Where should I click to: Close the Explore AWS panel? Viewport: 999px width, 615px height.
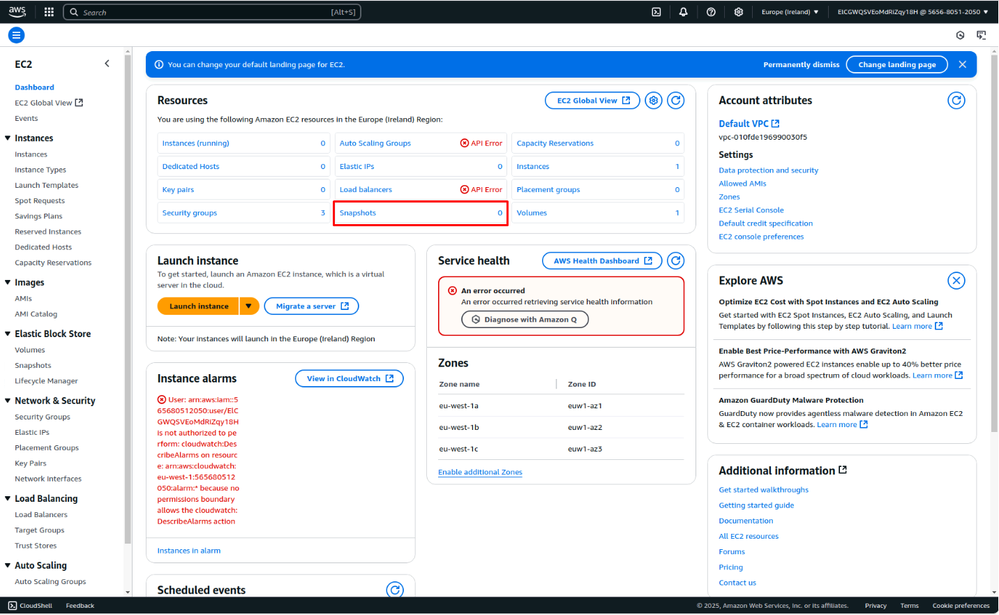tap(956, 280)
